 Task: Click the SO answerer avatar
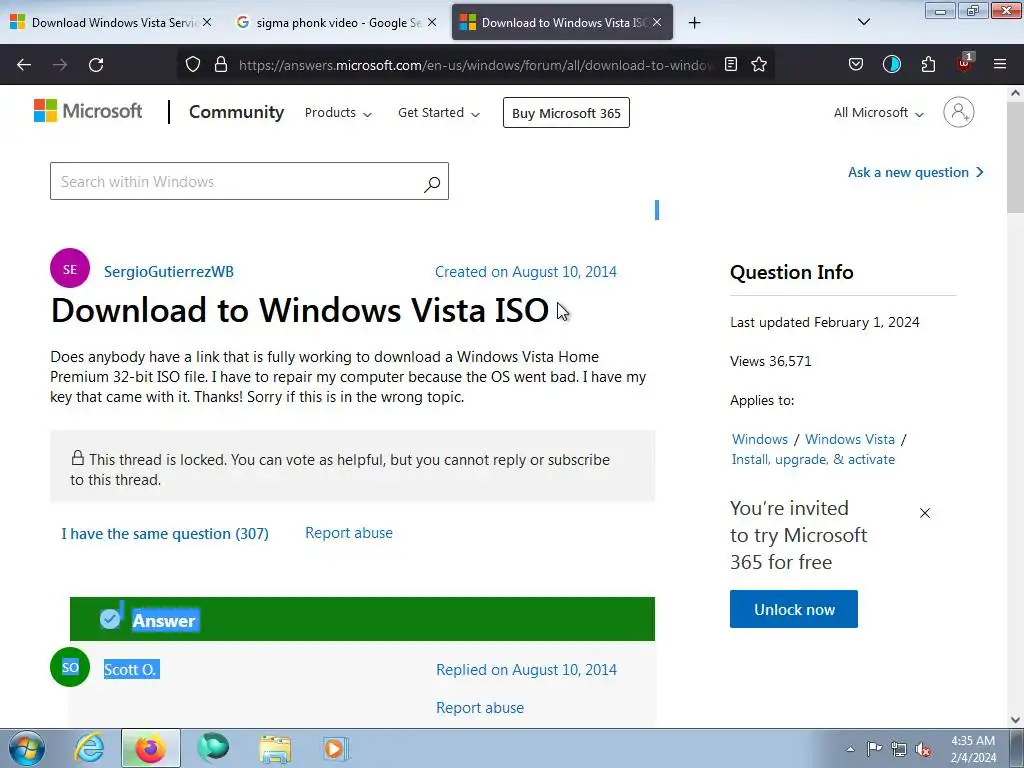(x=70, y=667)
